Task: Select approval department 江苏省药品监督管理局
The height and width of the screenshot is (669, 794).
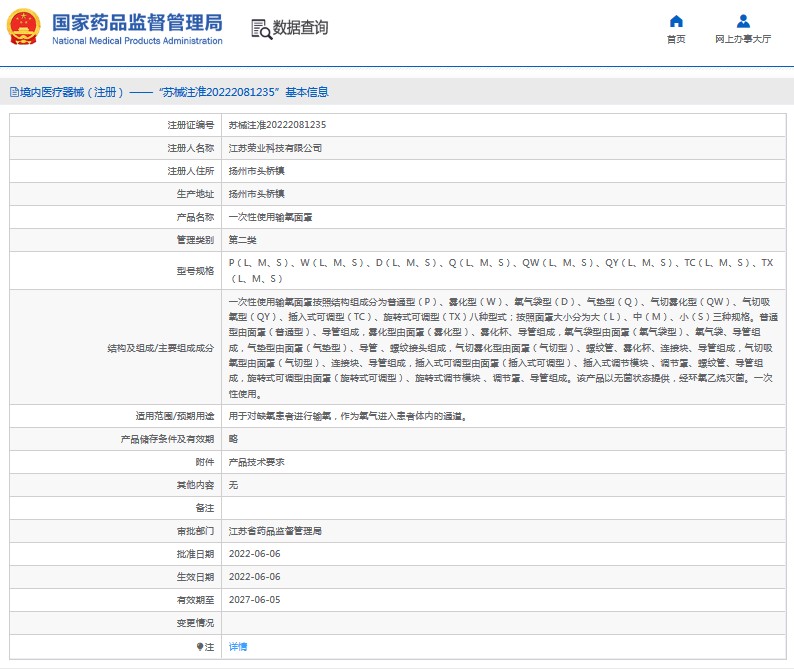Action: [275, 531]
